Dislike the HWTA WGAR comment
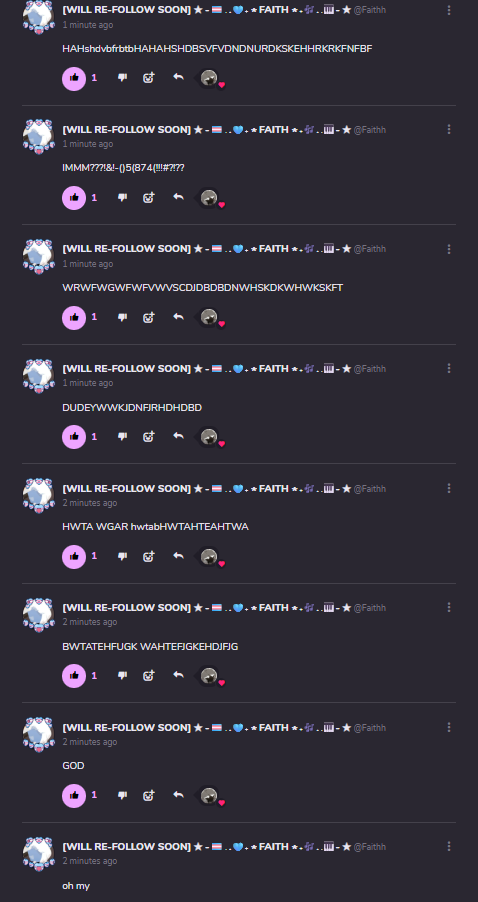This screenshot has height=902, width=478. click(x=122, y=556)
